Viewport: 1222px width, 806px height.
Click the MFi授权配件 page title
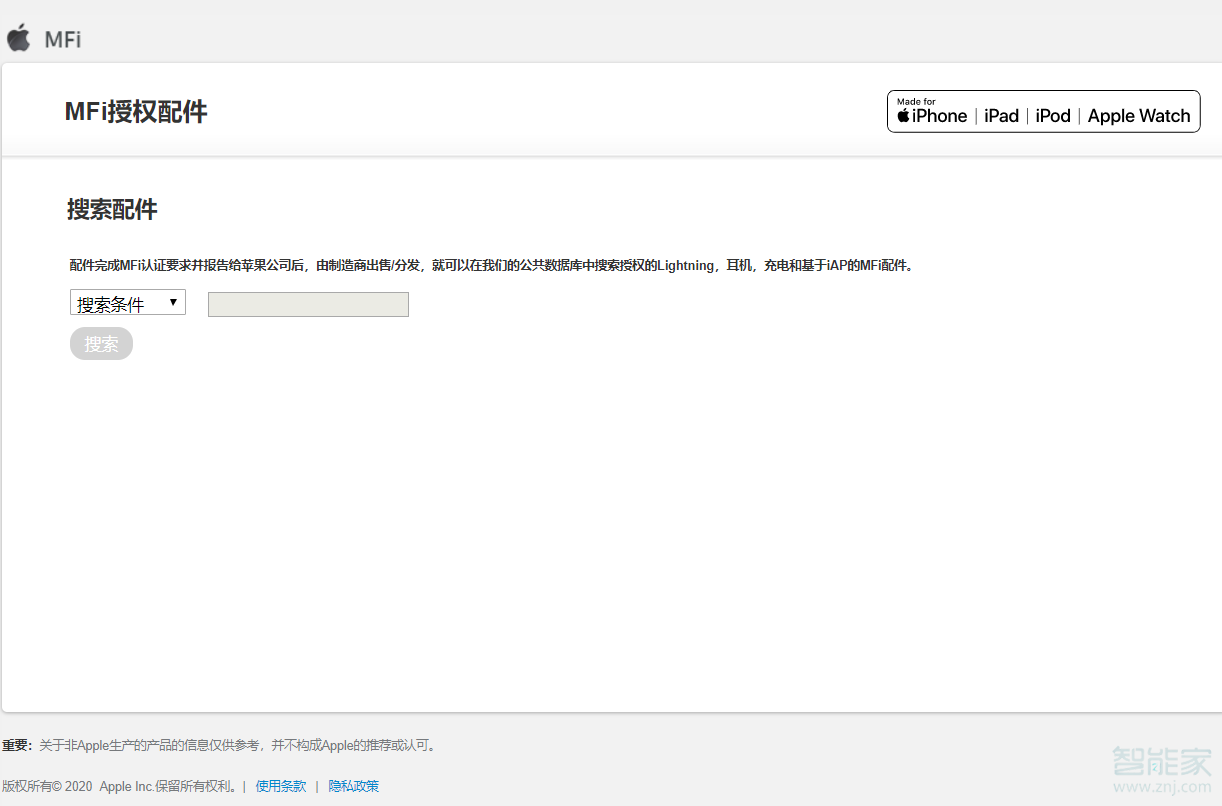pos(136,112)
